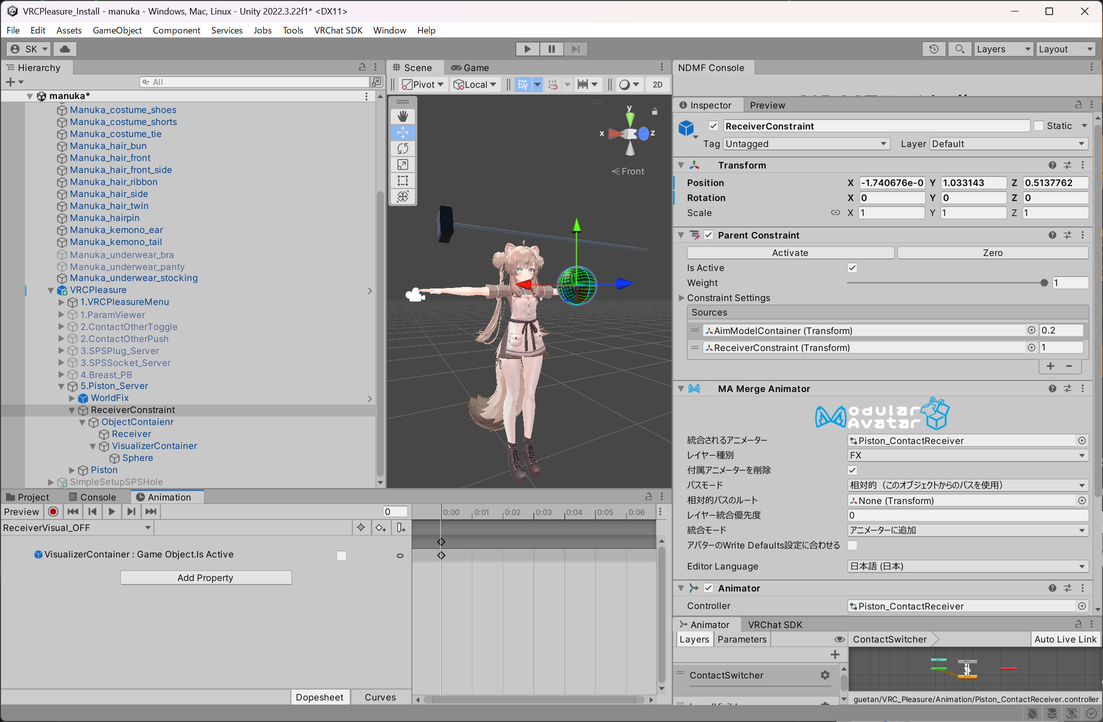The image size is (1103, 722).
Task: Click Add Property button
Action: pos(205,578)
